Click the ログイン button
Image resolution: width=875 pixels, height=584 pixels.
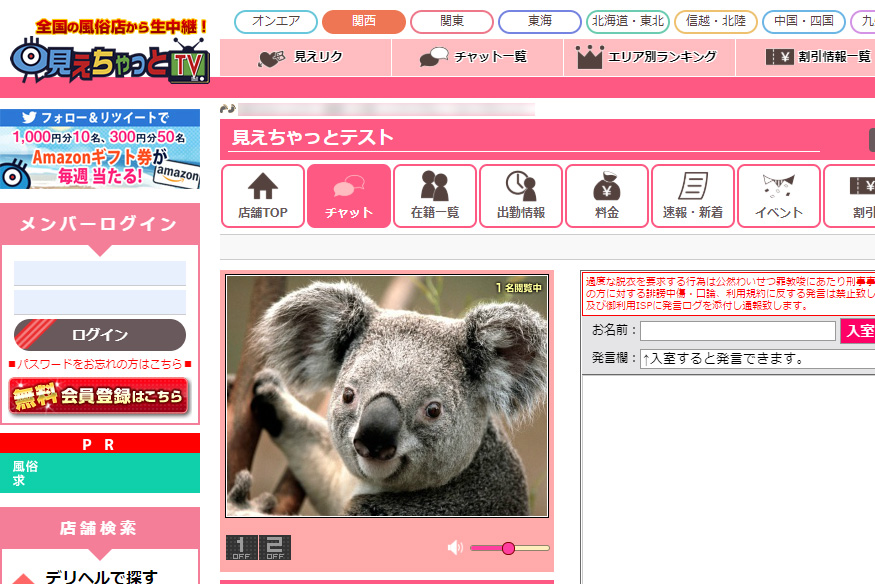100,335
